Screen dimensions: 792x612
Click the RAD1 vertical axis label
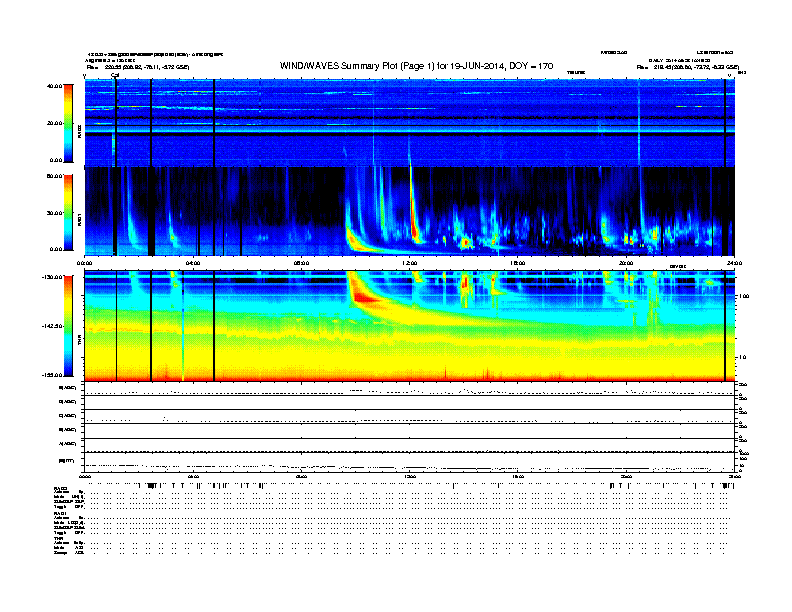(x=80, y=219)
